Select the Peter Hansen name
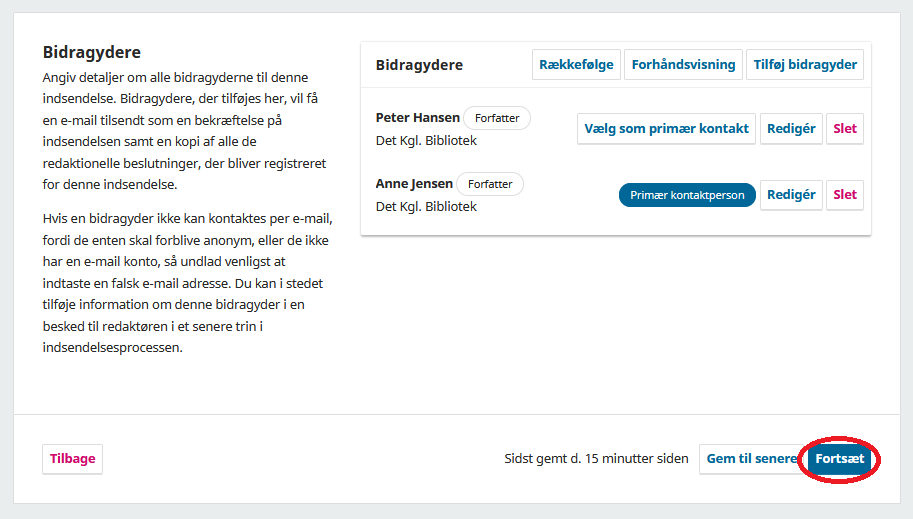Screen dimensions: 913x519 tap(417, 118)
